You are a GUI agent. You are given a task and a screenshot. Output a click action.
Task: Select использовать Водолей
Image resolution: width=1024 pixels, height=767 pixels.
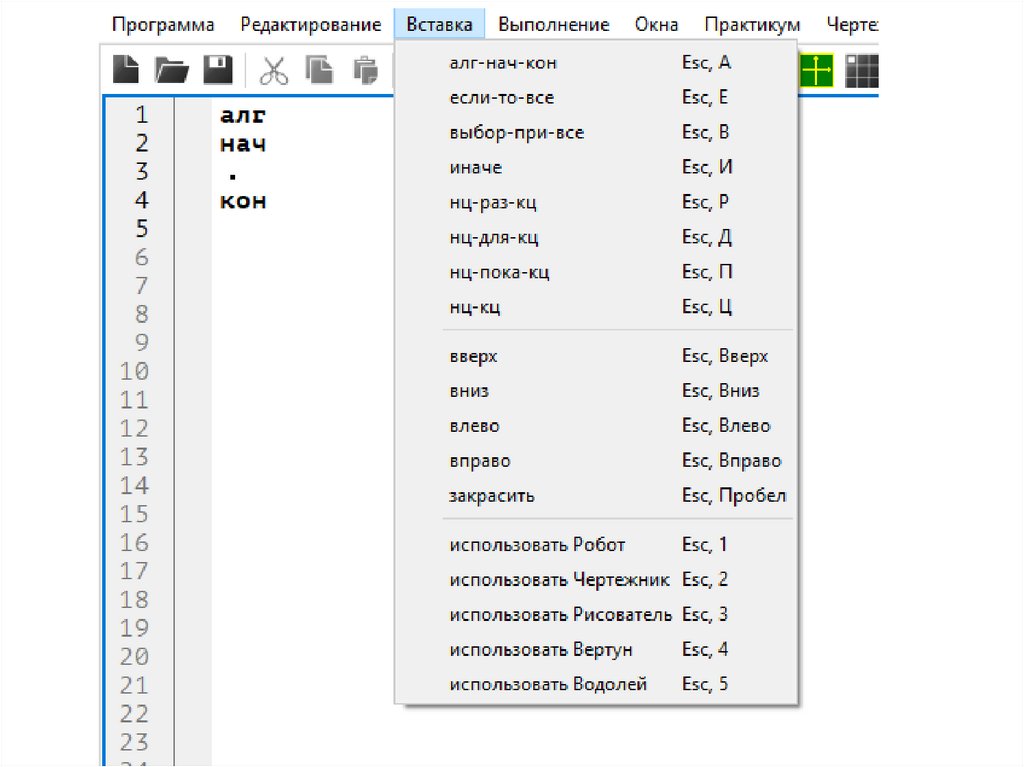pos(596,685)
